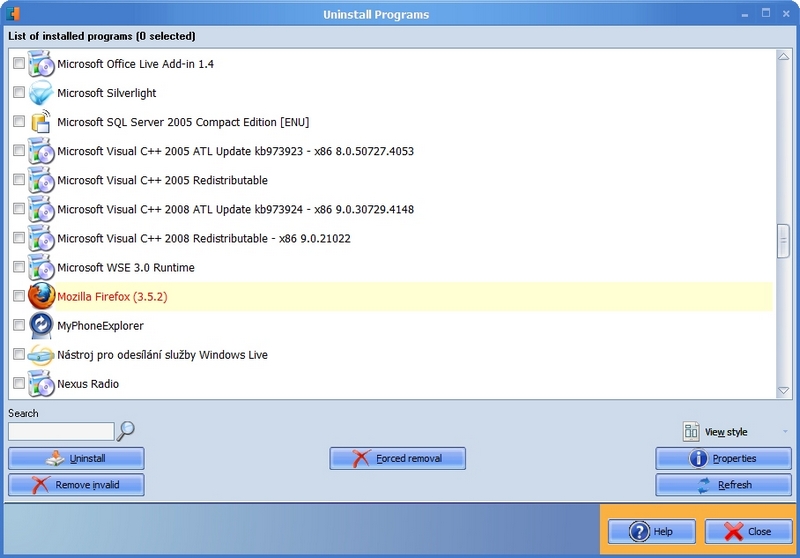Image resolution: width=800 pixels, height=558 pixels.
Task: Select Microsoft SQL Server 2005 Compact Edition text
Action: [183, 122]
